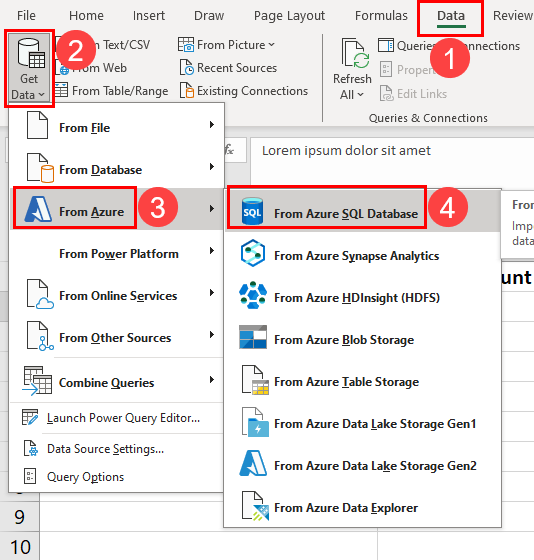Open the Get Data dropdown button
This screenshot has height=560, width=534.
tap(29, 68)
